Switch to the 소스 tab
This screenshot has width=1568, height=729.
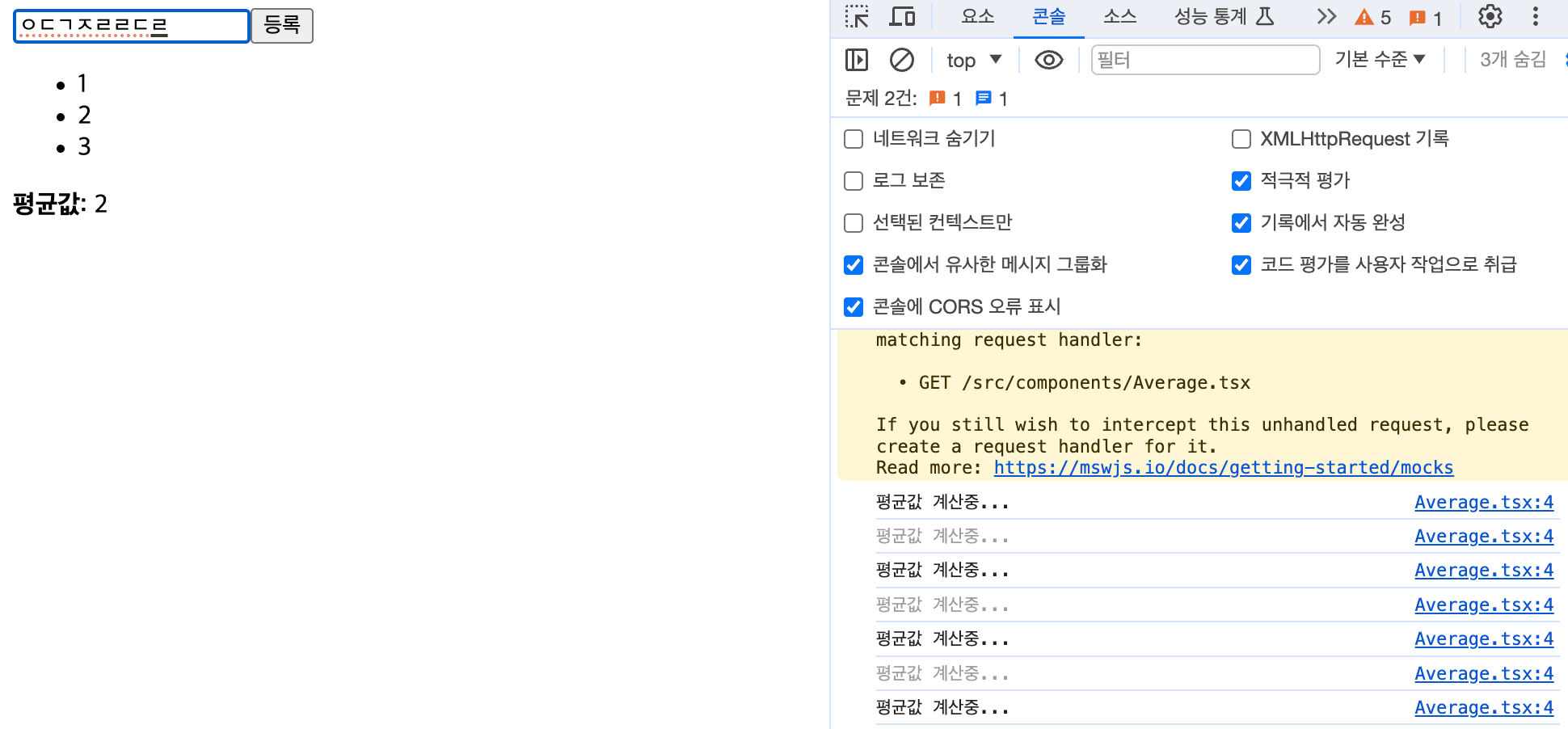pos(1119,16)
